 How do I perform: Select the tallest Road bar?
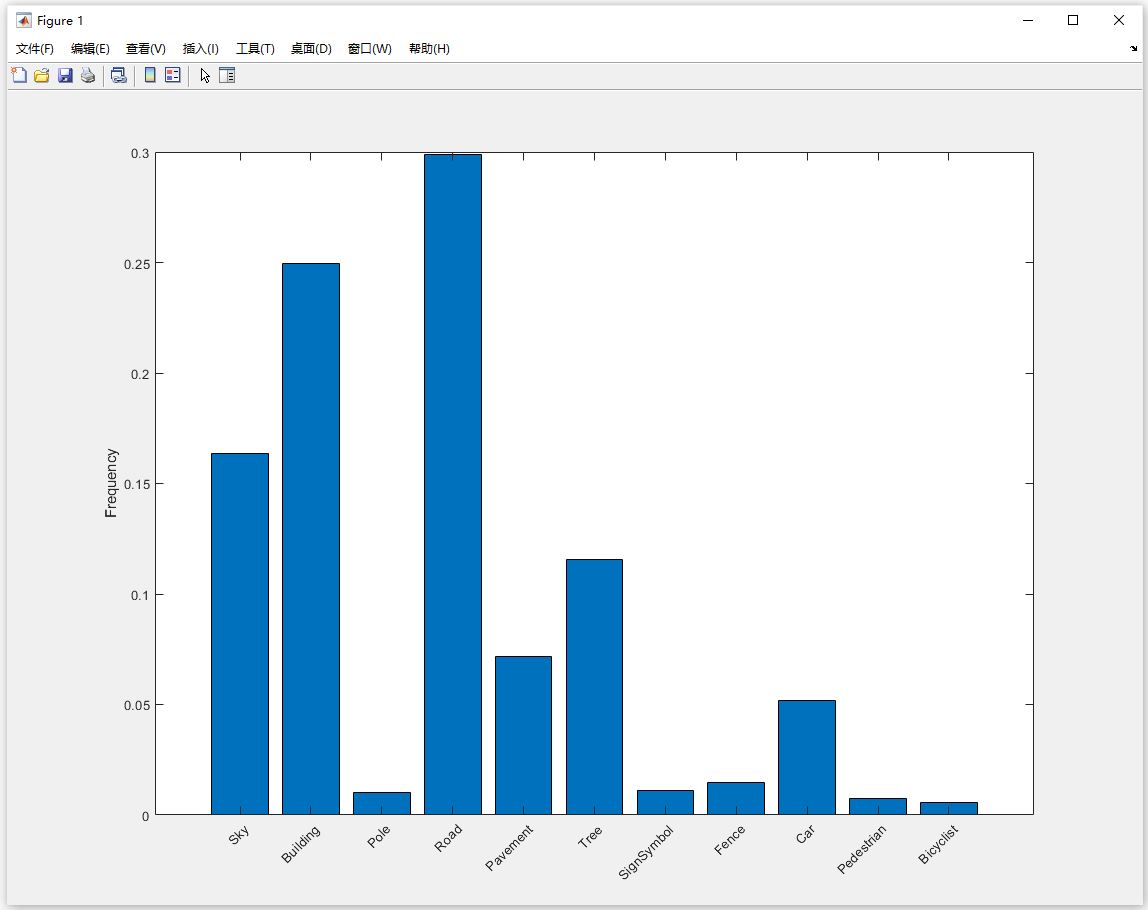point(453,484)
